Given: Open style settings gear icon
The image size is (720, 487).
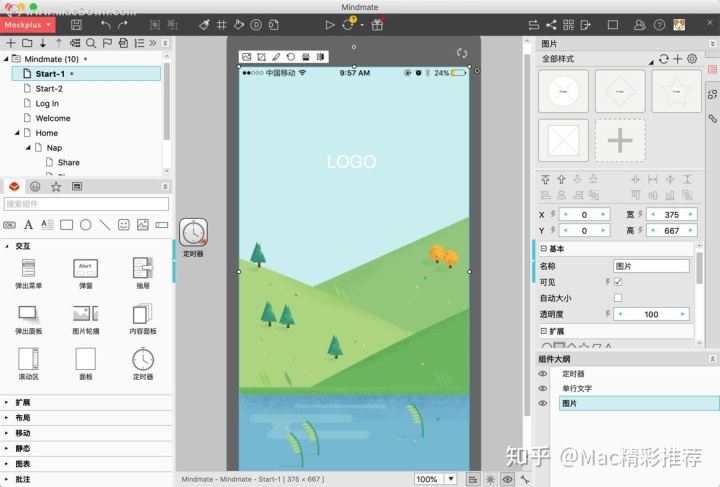Looking at the screenshot, I should pyautogui.click(x=692, y=59).
